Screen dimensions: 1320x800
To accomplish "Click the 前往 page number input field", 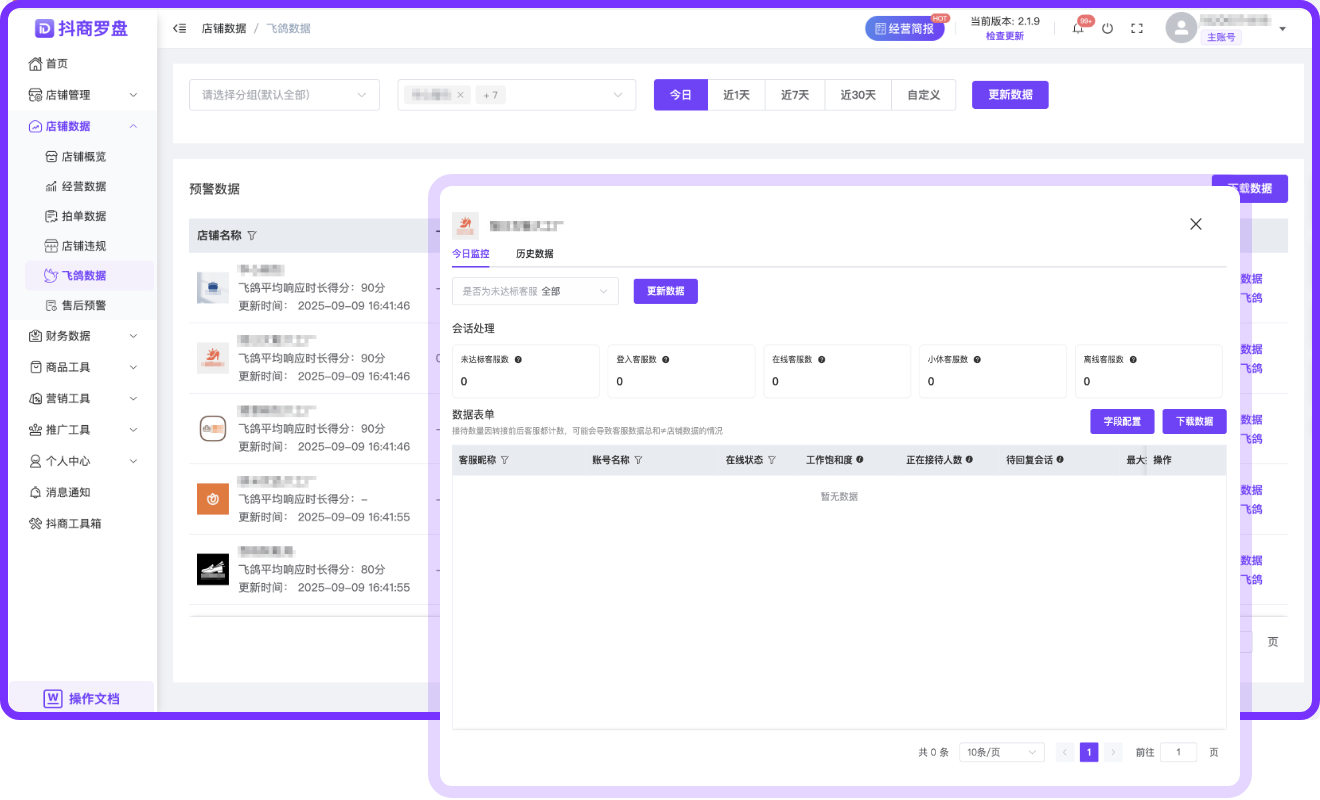I will [x=1178, y=752].
